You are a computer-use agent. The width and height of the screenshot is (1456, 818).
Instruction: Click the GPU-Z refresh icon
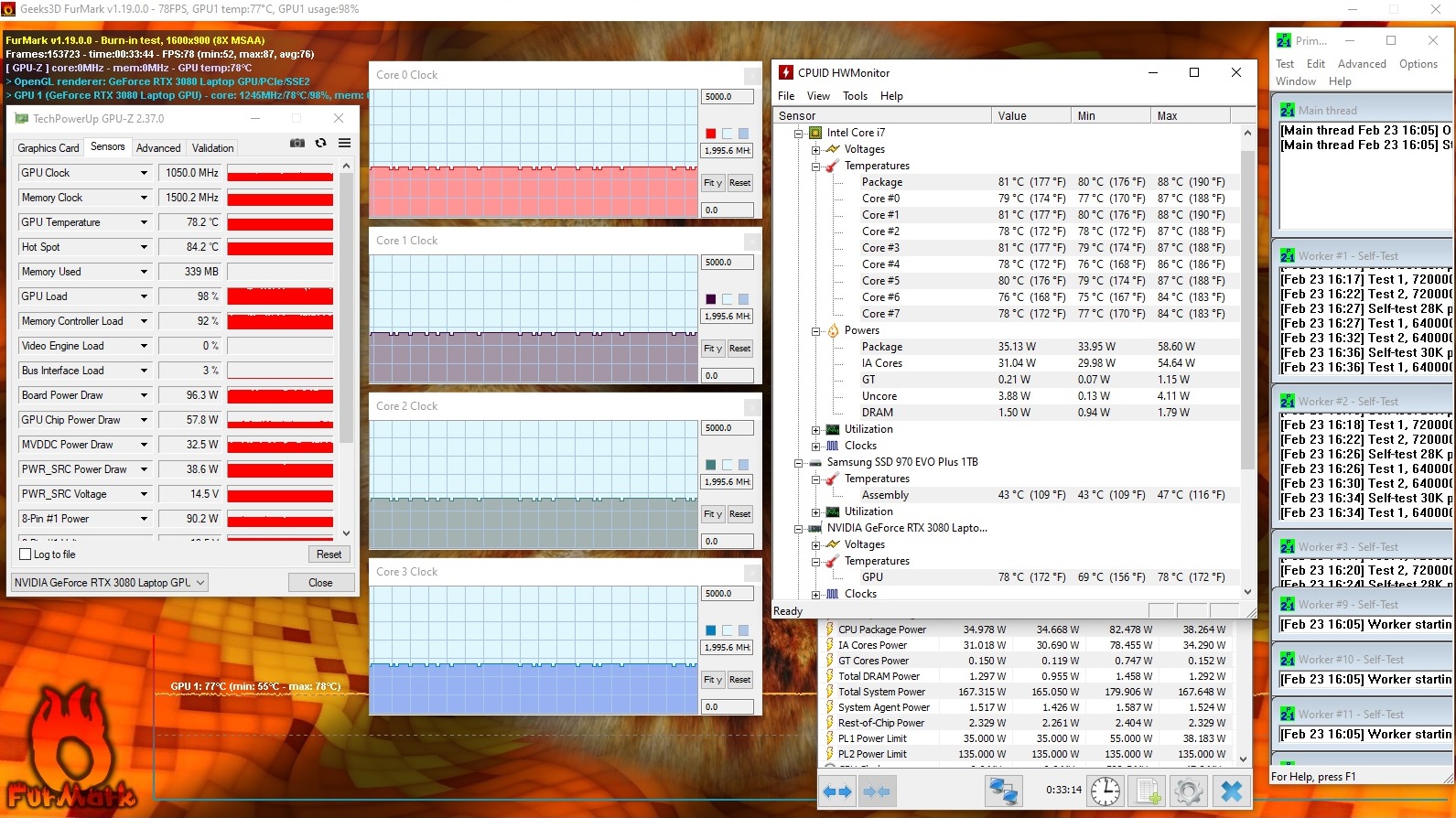pos(320,143)
